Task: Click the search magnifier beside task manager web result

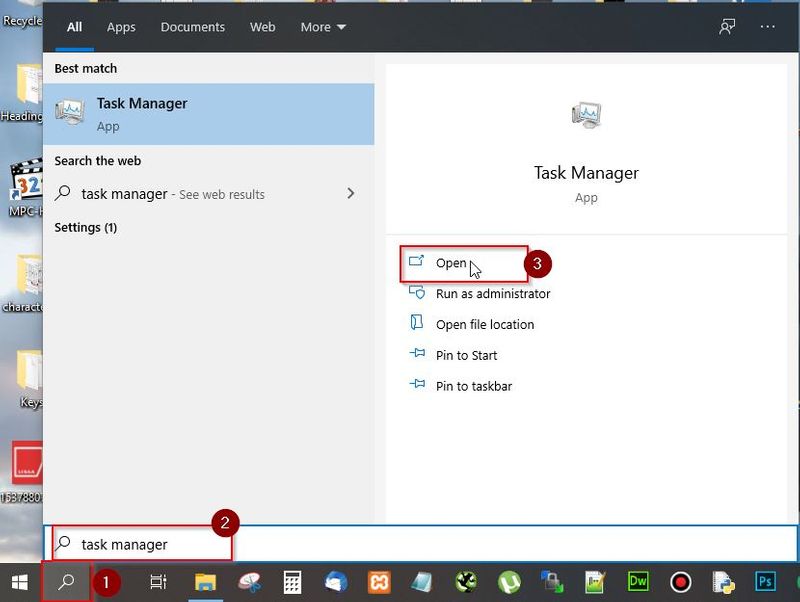Action: (x=63, y=193)
